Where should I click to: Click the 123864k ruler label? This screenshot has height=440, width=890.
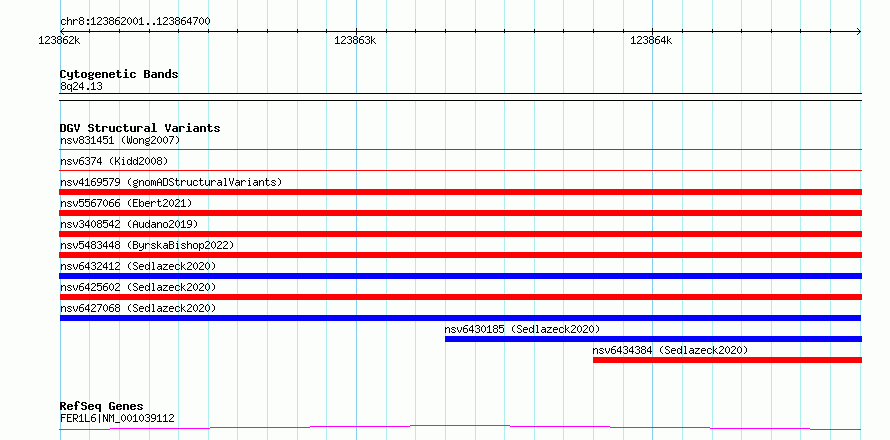[x=651, y=40]
